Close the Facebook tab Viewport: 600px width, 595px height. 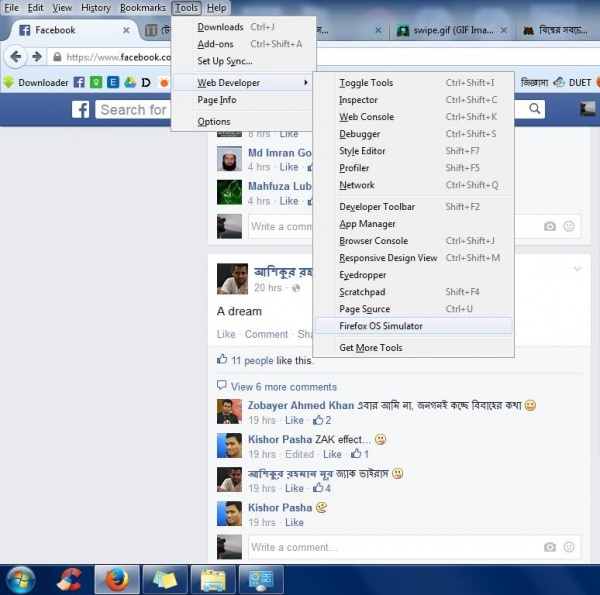(126, 30)
